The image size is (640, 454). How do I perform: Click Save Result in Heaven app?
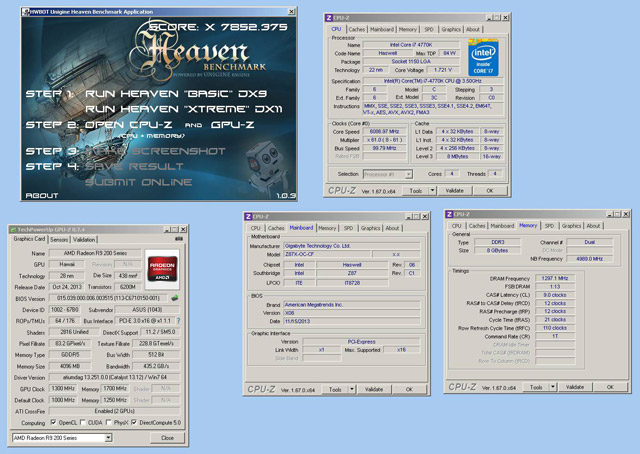pos(134,167)
